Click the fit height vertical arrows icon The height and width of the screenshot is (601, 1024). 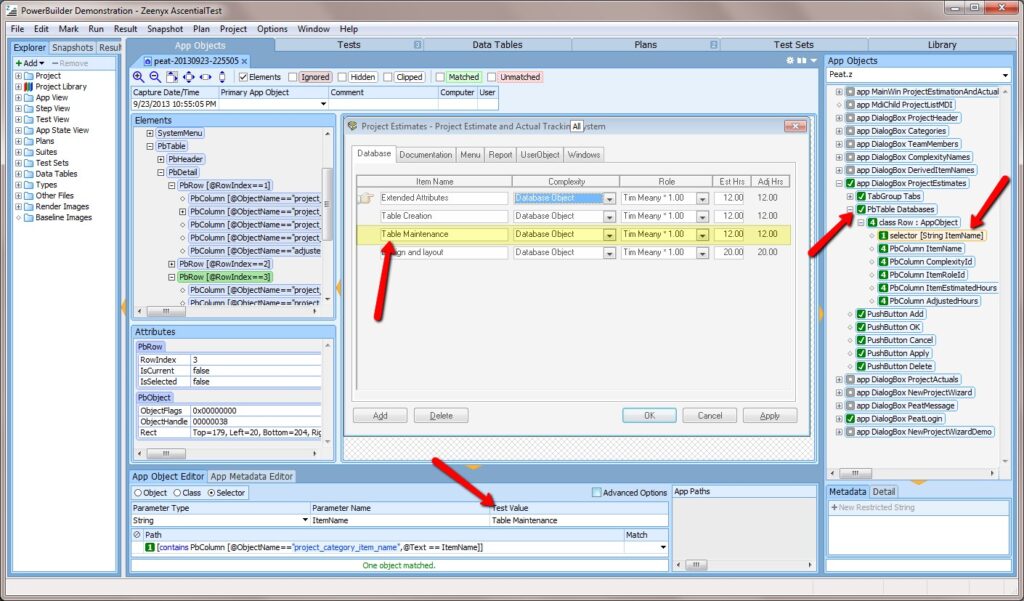(x=222, y=77)
